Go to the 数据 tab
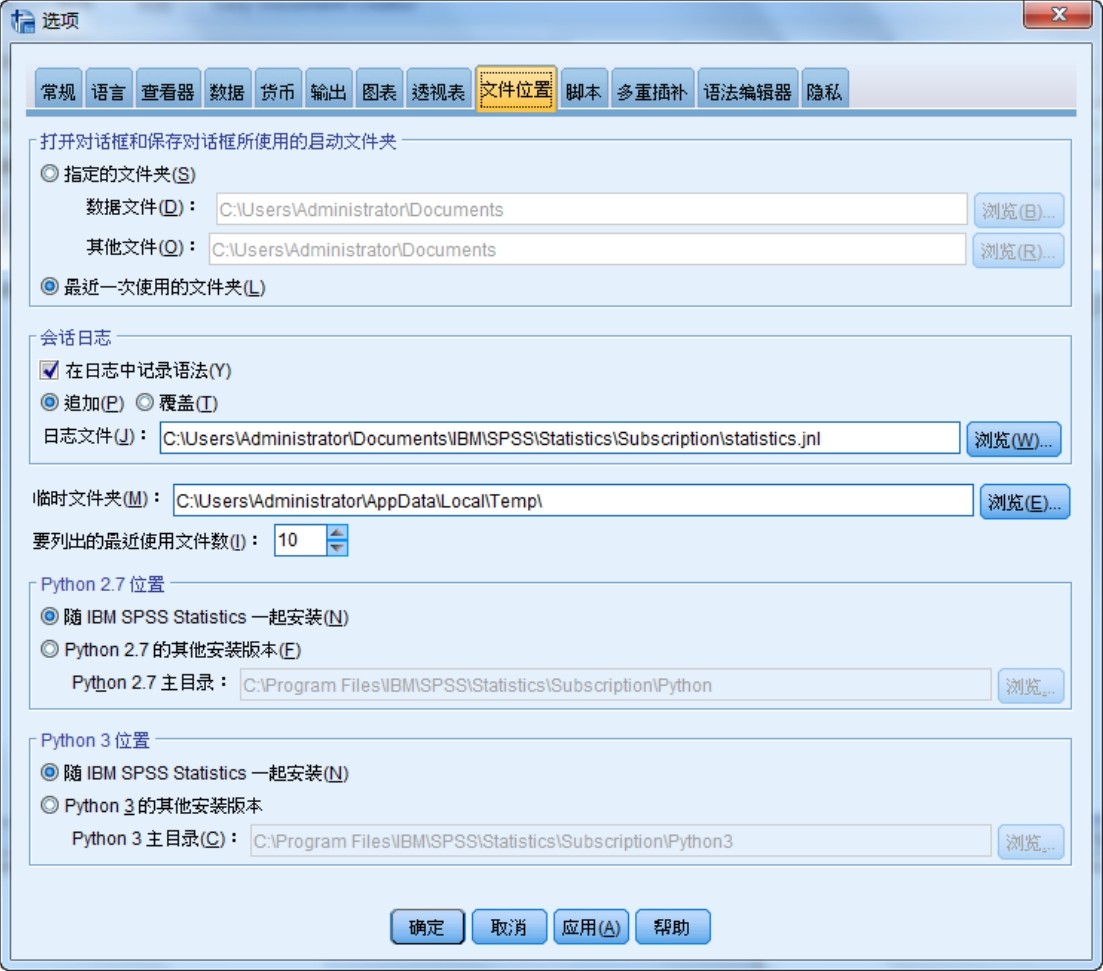This screenshot has height=971, width=1103. (x=227, y=90)
